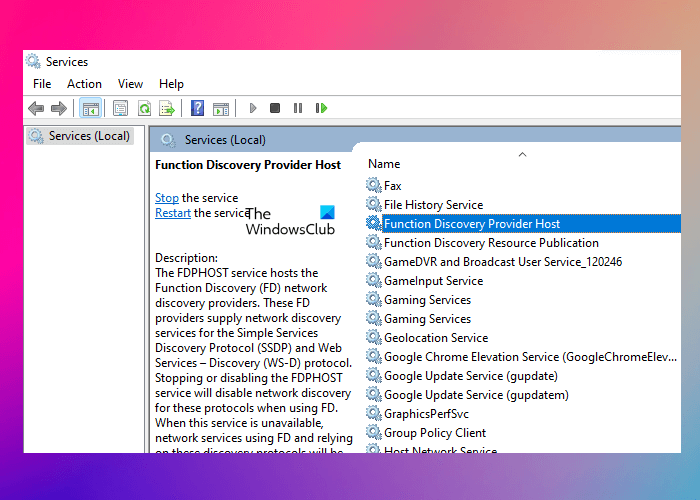
Task: Toggle Show/Hide Action Pane toolbar icon
Action: (x=221, y=108)
